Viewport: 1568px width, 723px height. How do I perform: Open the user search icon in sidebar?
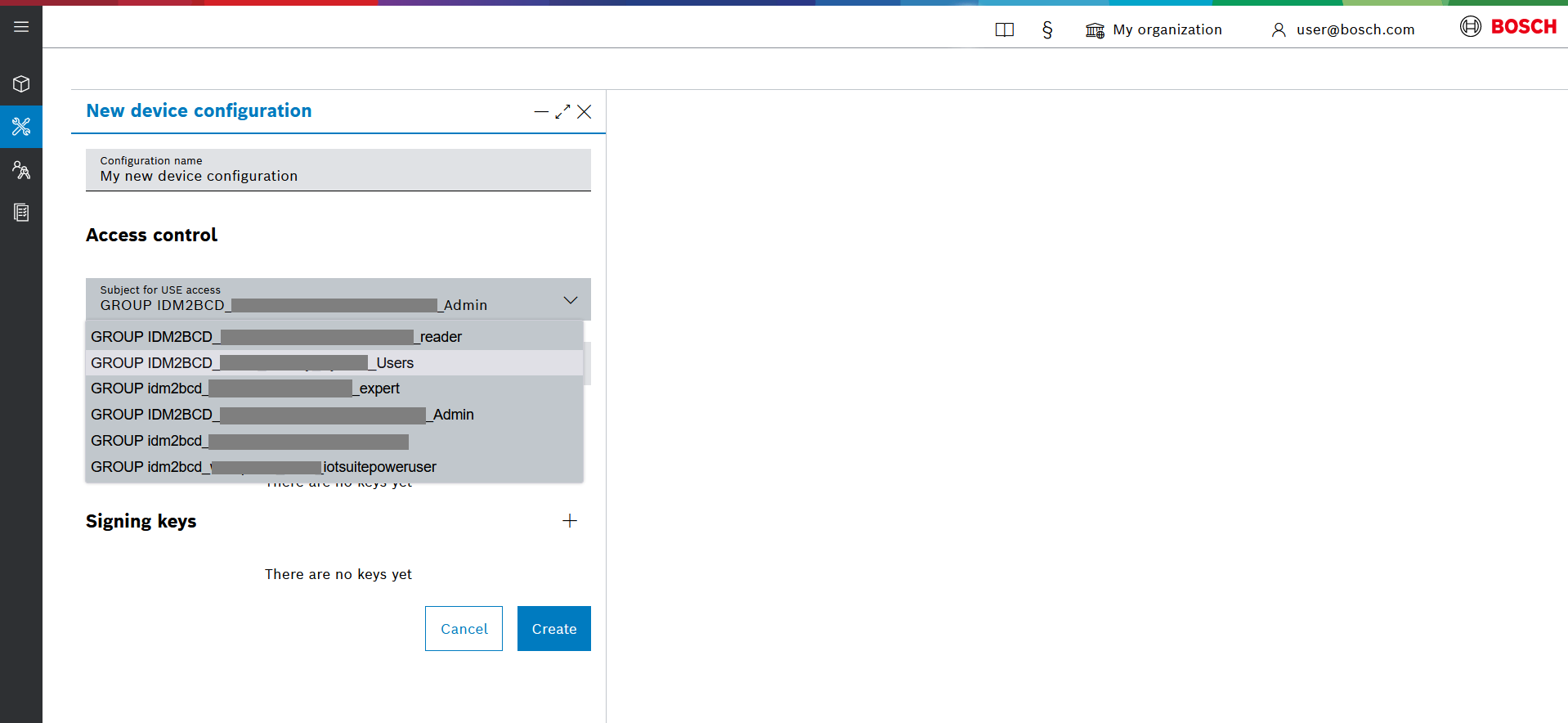(x=21, y=170)
